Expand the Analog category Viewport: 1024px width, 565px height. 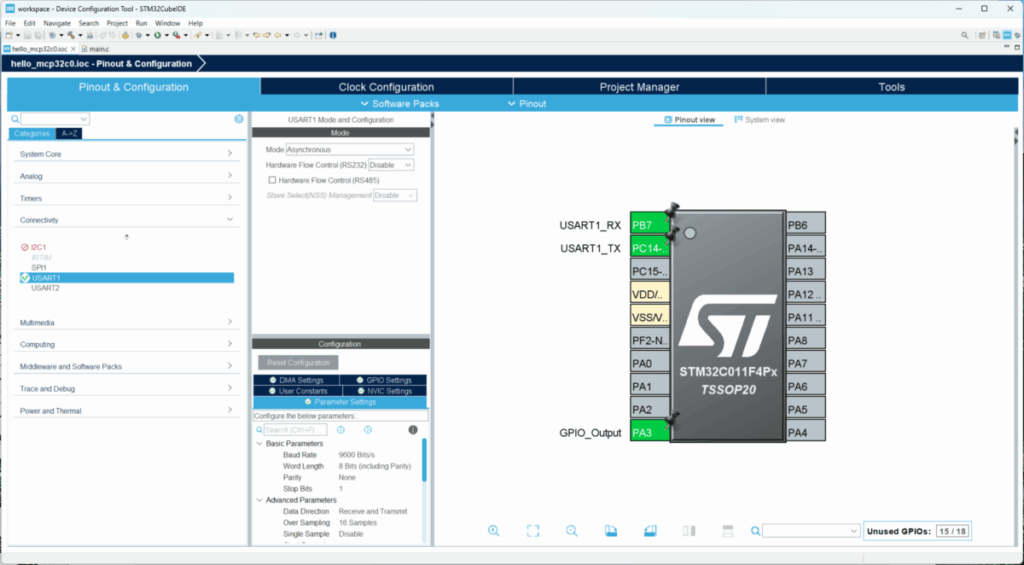(127, 176)
